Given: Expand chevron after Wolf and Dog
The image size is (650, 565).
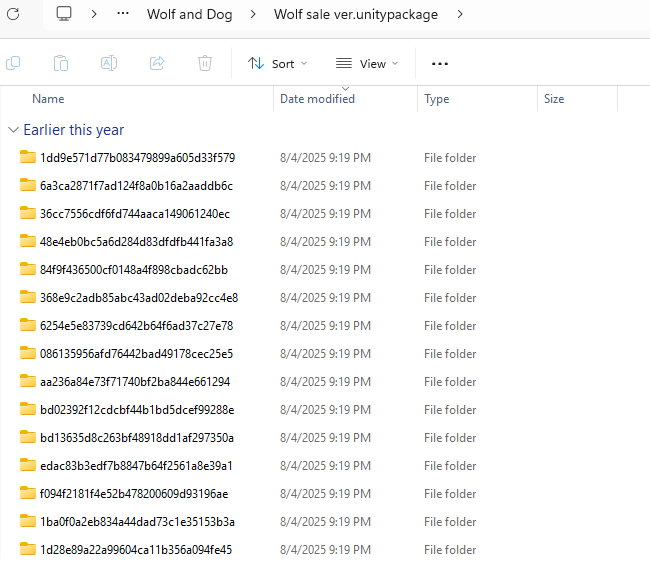Looking at the screenshot, I should click(253, 14).
